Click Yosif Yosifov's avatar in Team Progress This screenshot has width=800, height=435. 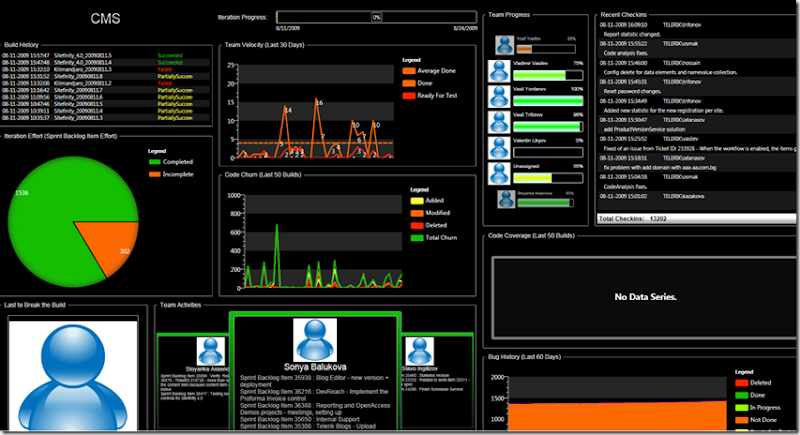point(505,45)
